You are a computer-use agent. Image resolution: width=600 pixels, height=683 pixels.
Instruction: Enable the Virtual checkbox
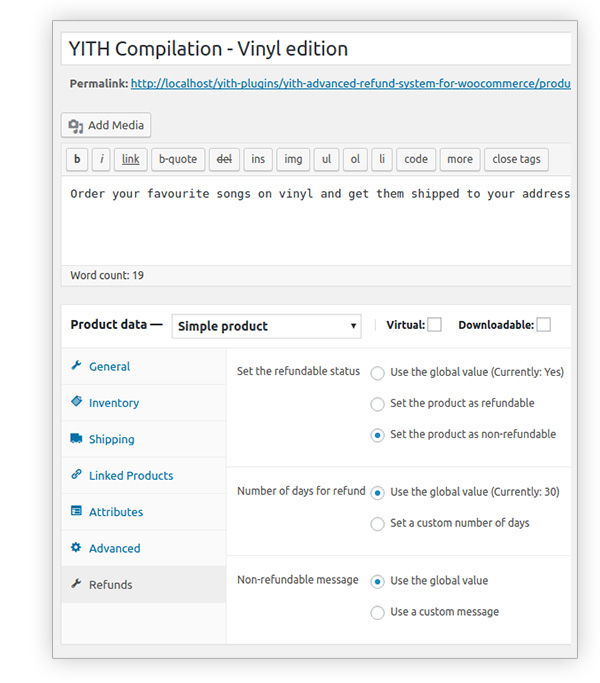click(434, 324)
